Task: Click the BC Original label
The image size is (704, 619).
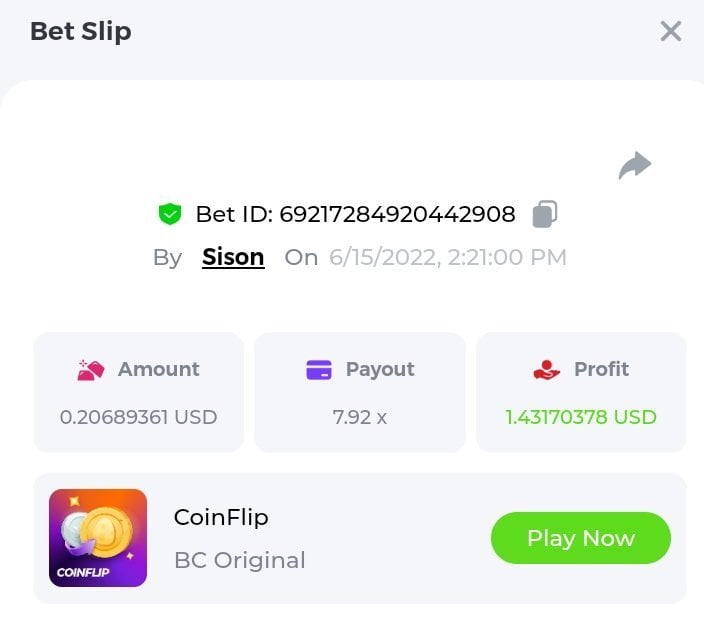Action: pyautogui.click(x=240, y=560)
